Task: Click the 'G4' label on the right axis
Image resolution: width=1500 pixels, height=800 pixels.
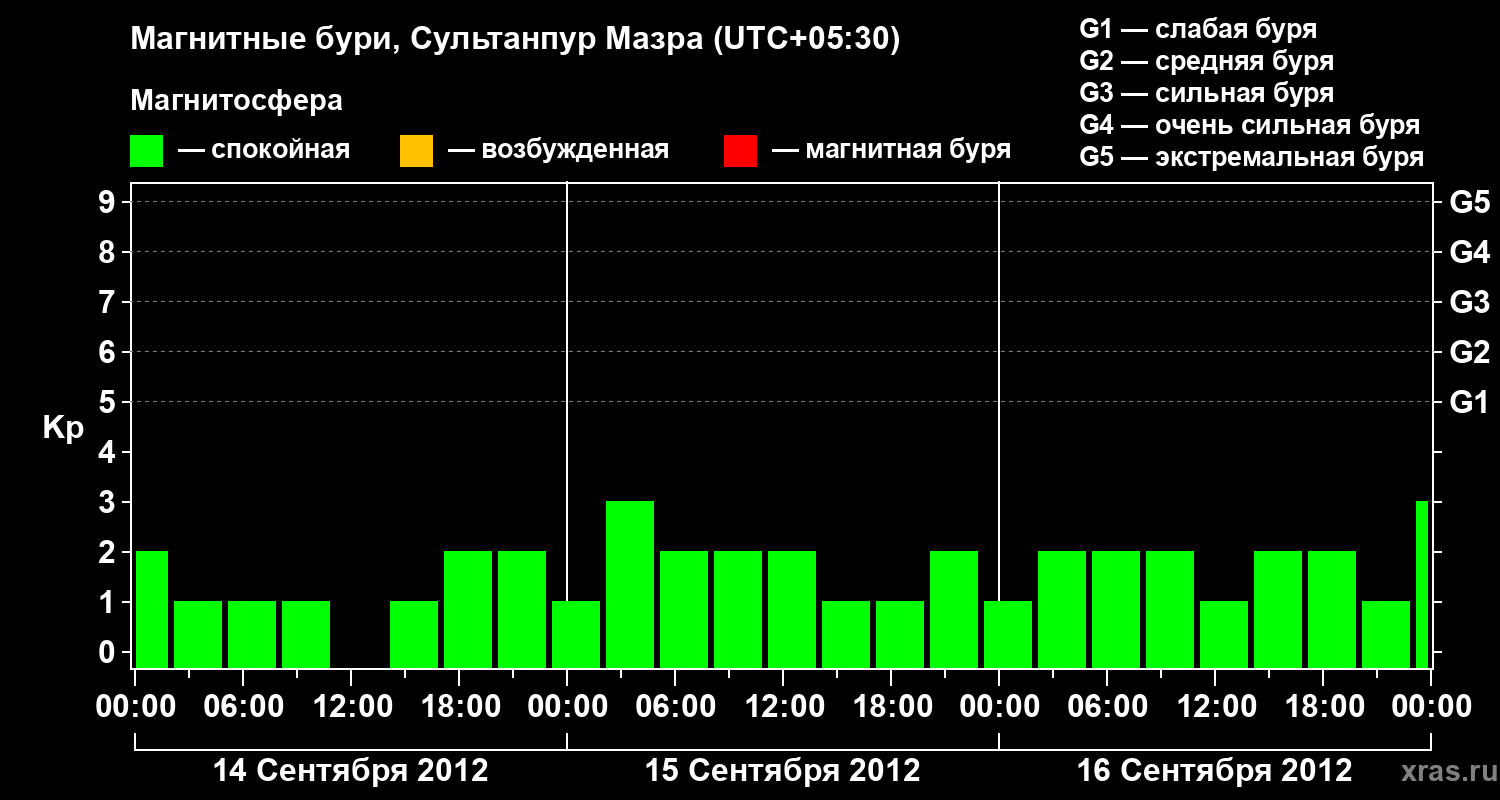Action: point(1469,252)
